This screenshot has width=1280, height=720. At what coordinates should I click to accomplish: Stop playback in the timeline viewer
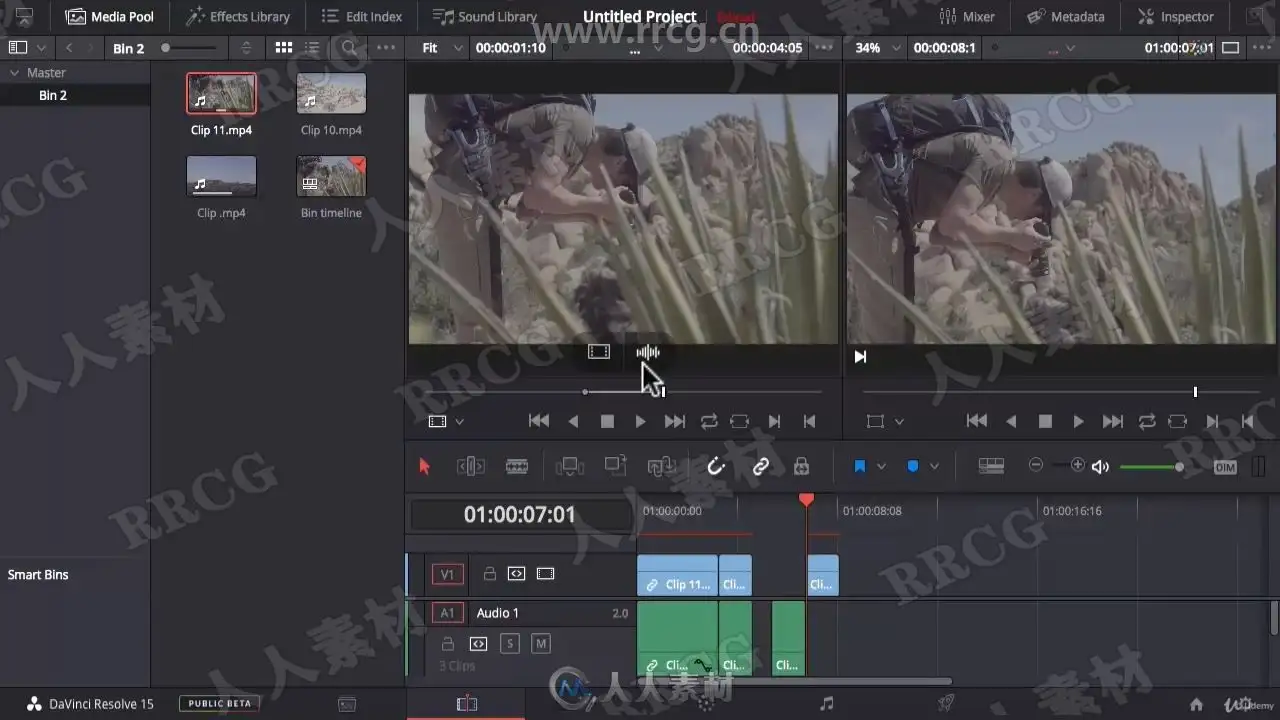pos(1045,422)
